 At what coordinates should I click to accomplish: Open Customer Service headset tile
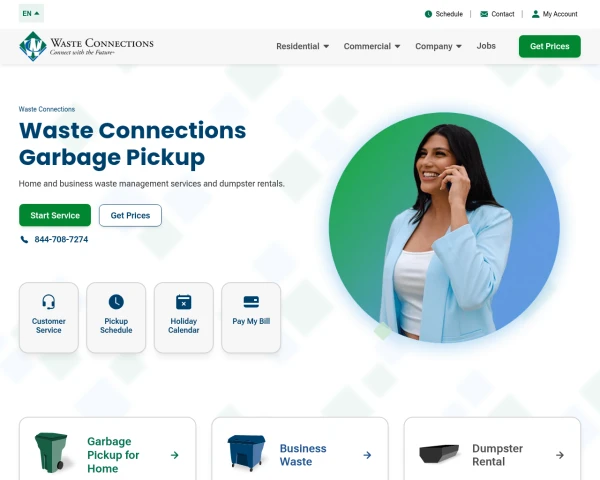click(x=49, y=317)
